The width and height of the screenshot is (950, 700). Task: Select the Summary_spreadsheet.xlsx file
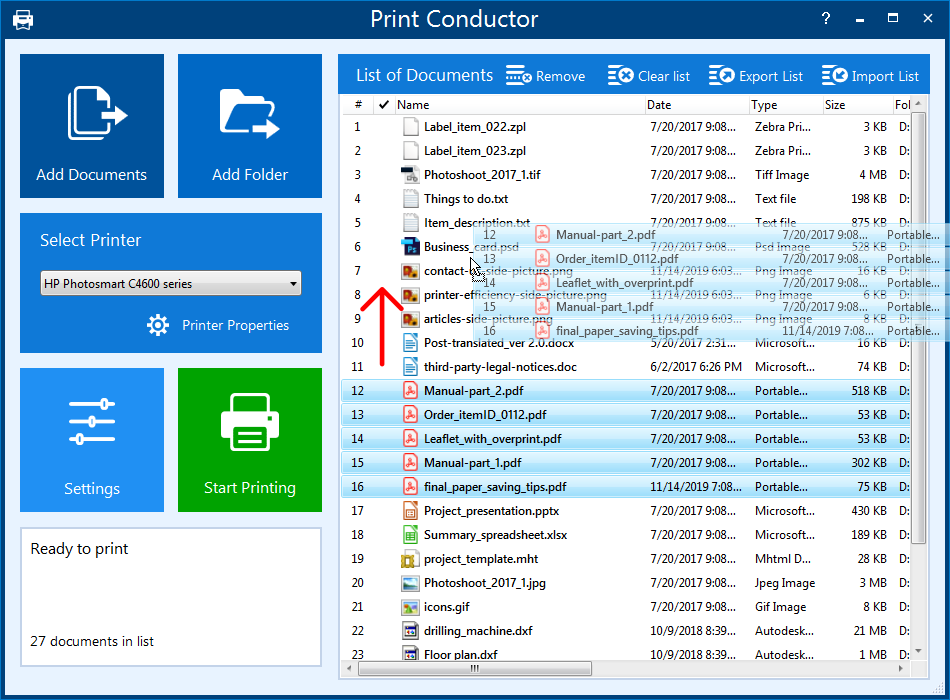[x=495, y=535]
